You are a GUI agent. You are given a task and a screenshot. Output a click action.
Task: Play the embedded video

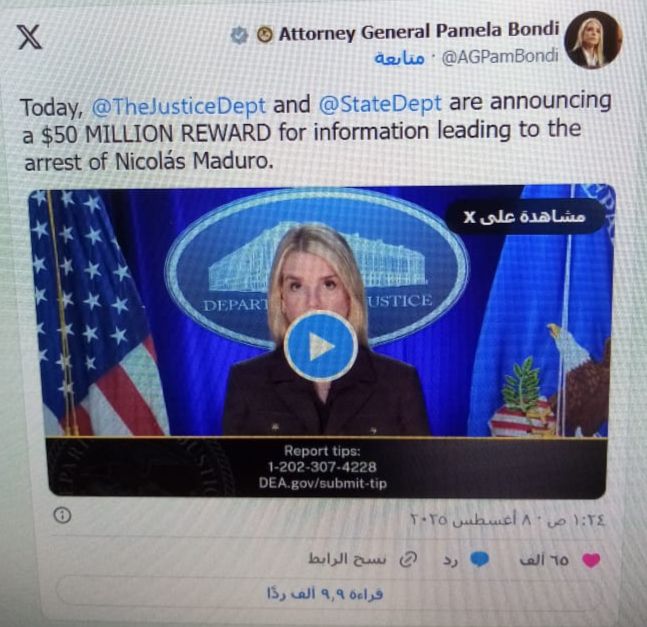tap(321, 346)
